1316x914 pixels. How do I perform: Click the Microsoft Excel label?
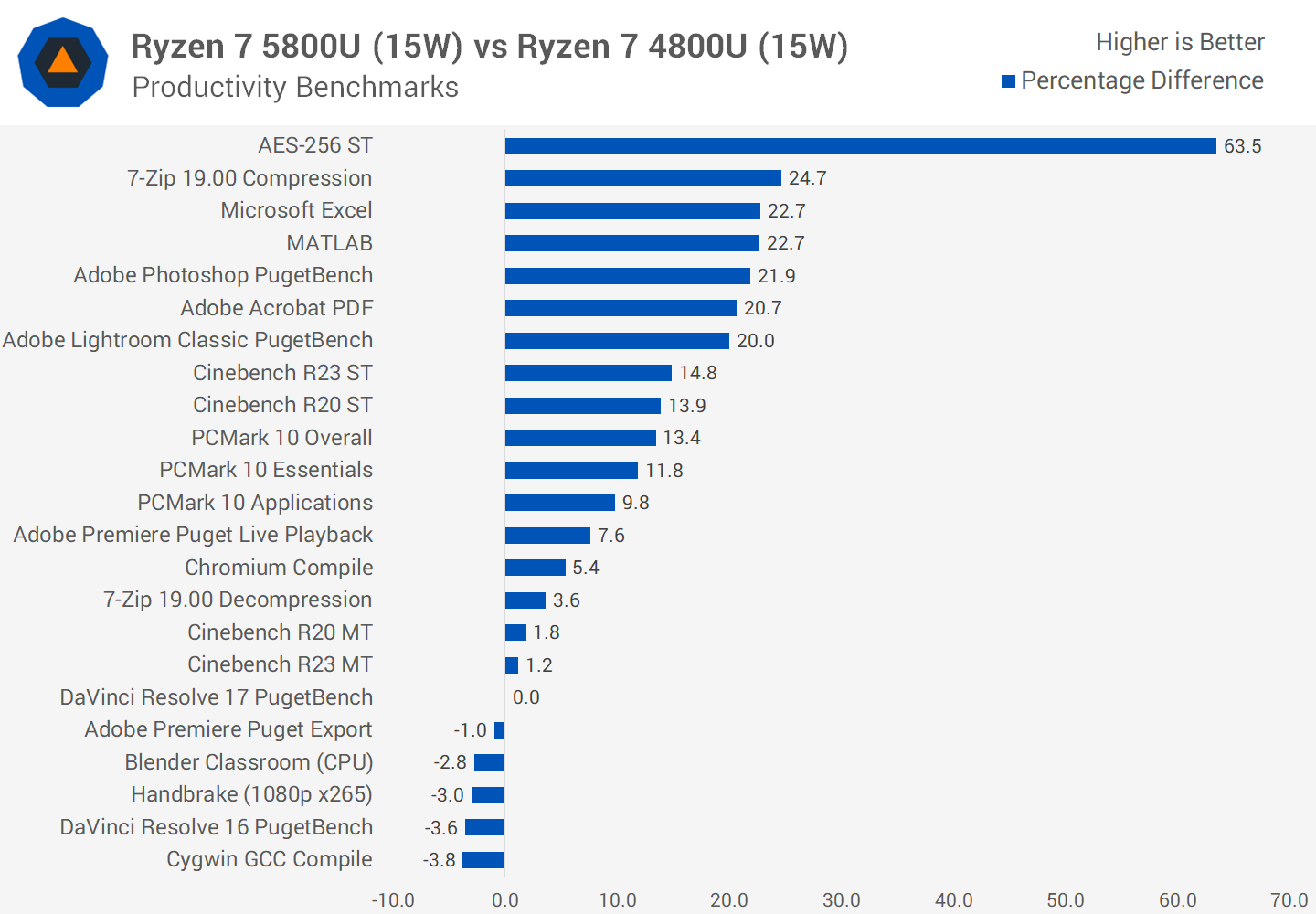click(296, 210)
